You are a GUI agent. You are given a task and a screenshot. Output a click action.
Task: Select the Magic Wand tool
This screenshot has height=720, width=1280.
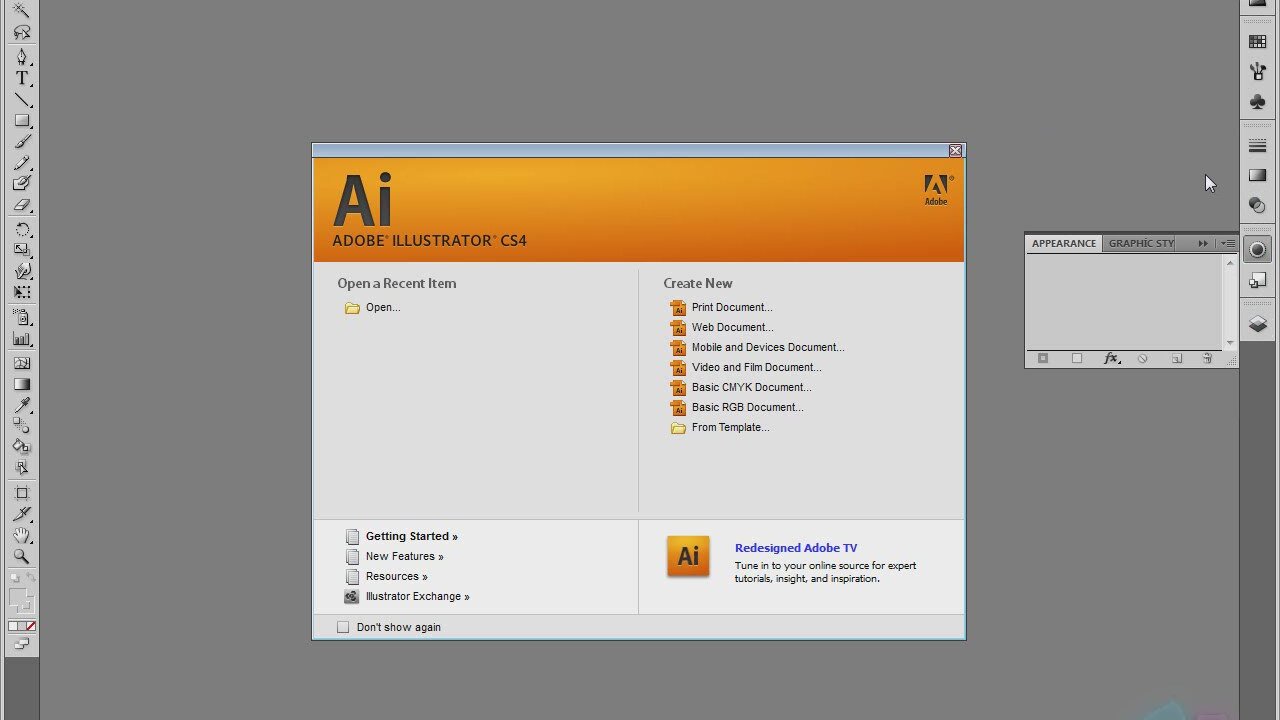pyautogui.click(x=21, y=11)
